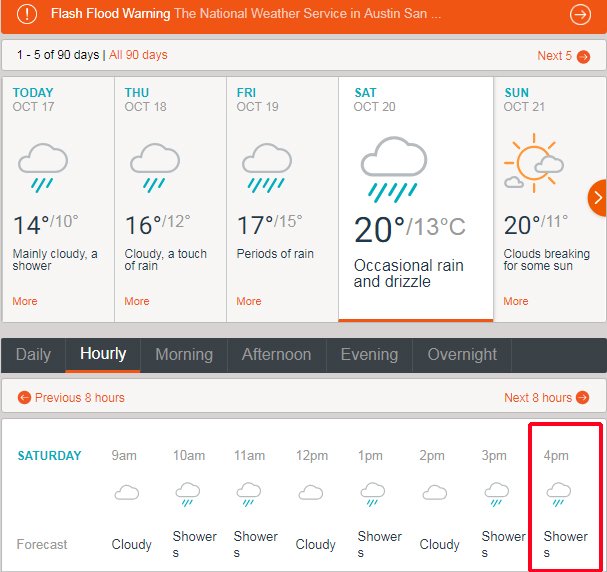Image resolution: width=607 pixels, height=572 pixels.
Task: Click the SATURDAY hourly heading
Action: pyautogui.click(x=50, y=456)
